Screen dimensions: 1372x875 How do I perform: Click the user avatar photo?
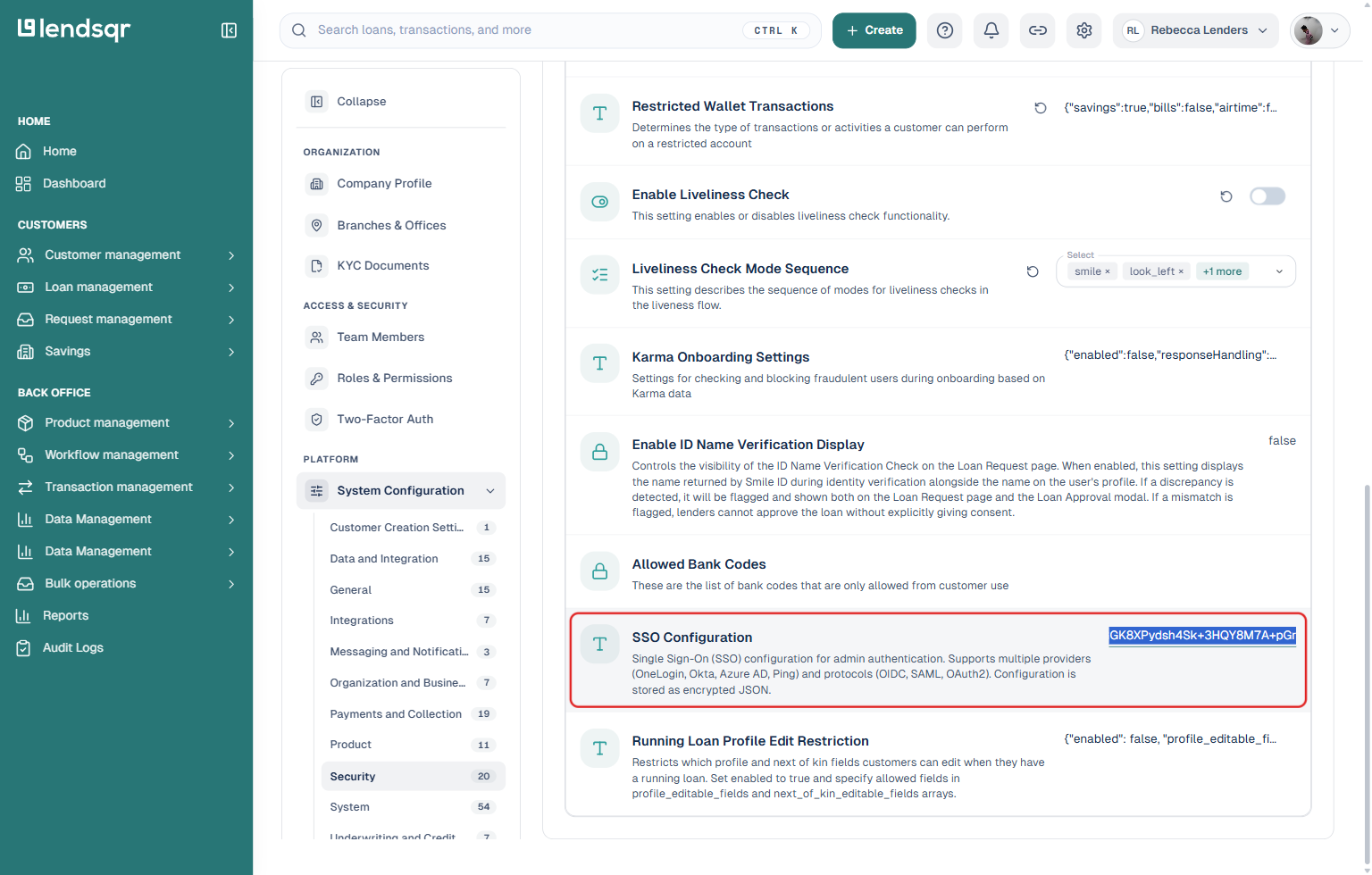(x=1309, y=30)
